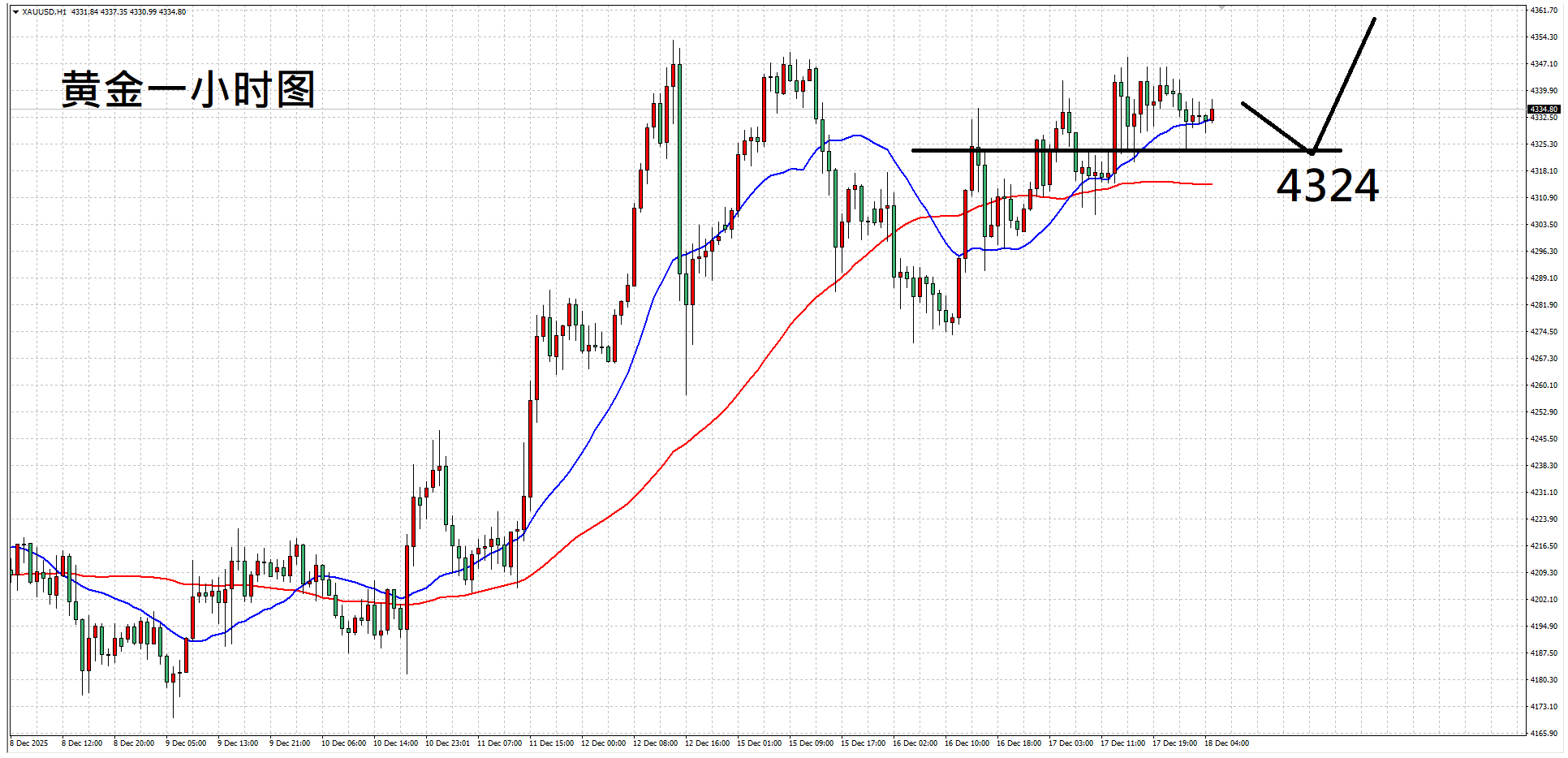Click the last red candlestick on chart
This screenshot has height=758, width=1568.
[1212, 114]
